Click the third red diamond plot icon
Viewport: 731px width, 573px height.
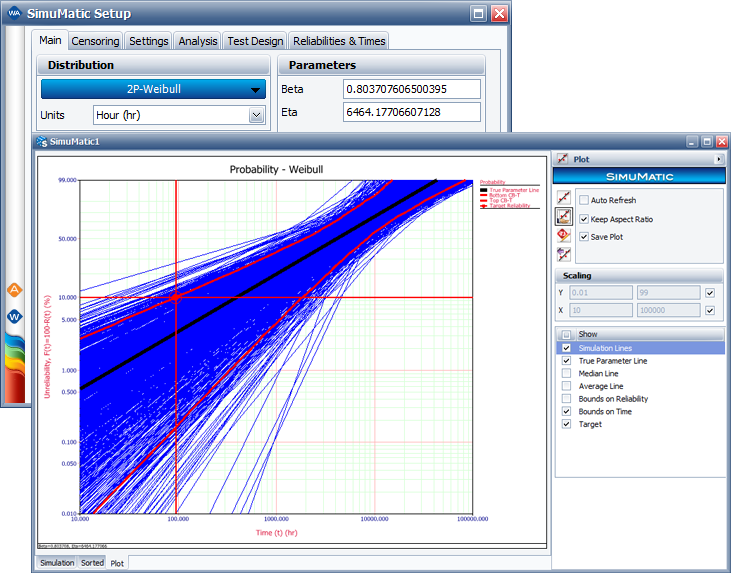[x=564, y=235]
